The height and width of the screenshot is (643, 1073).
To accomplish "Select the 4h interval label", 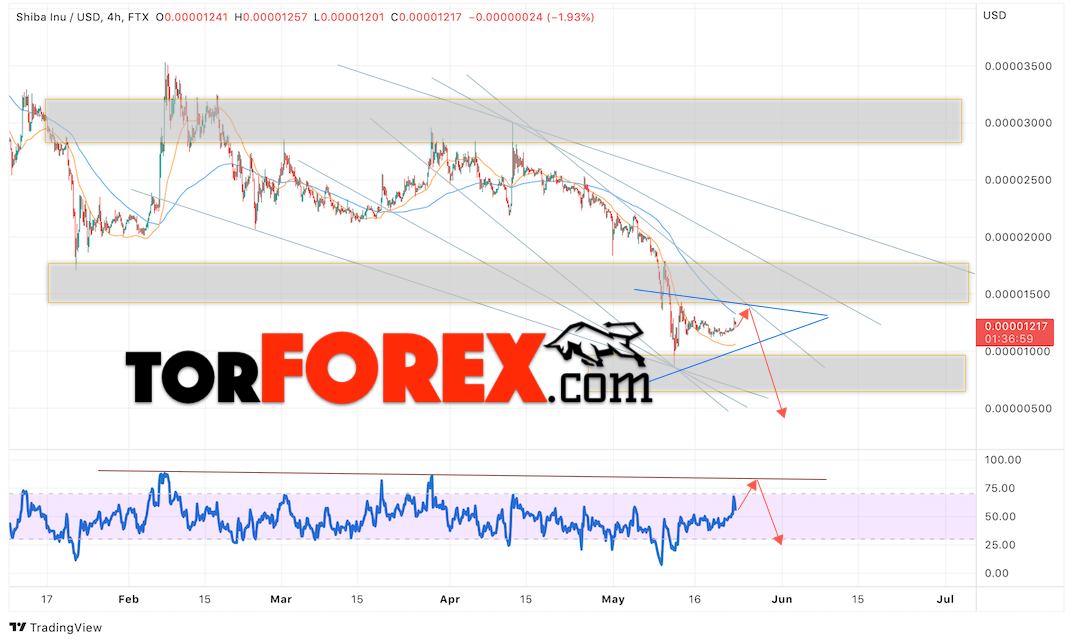I will click(114, 17).
